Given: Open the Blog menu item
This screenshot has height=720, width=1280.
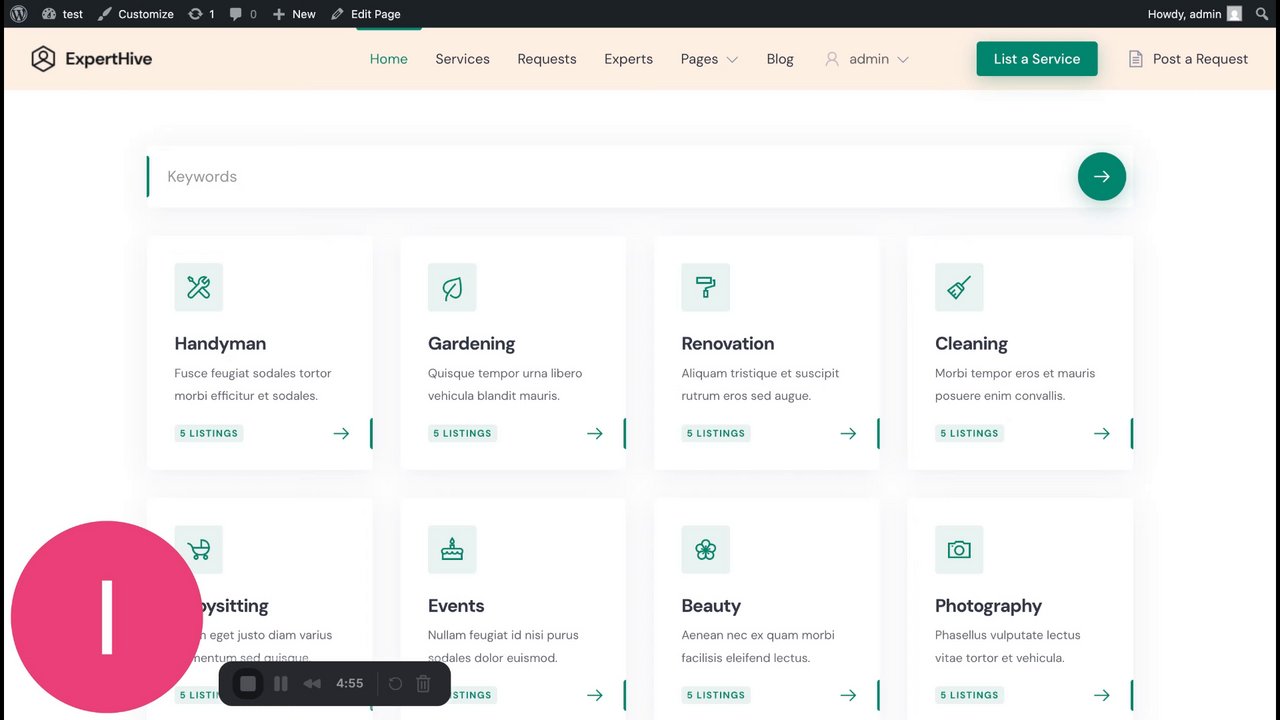Looking at the screenshot, I should click(780, 59).
